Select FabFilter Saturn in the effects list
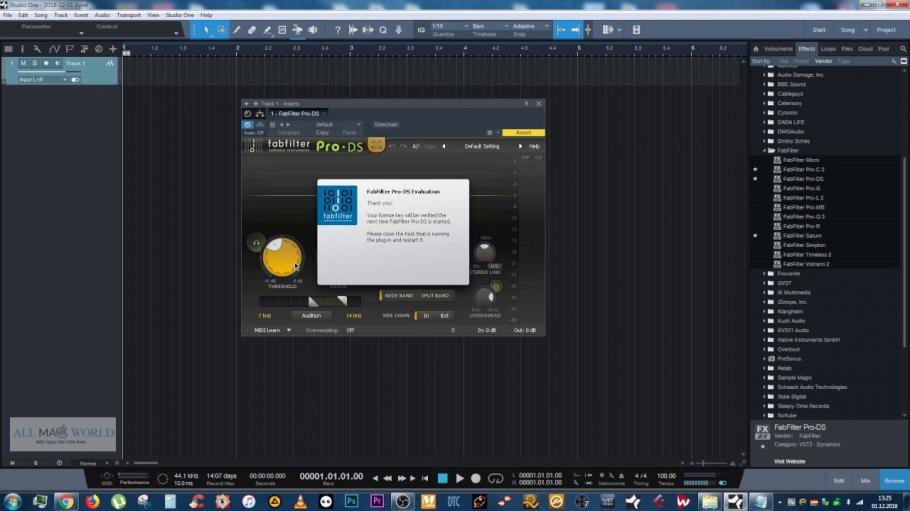The image size is (910, 511). pos(802,236)
